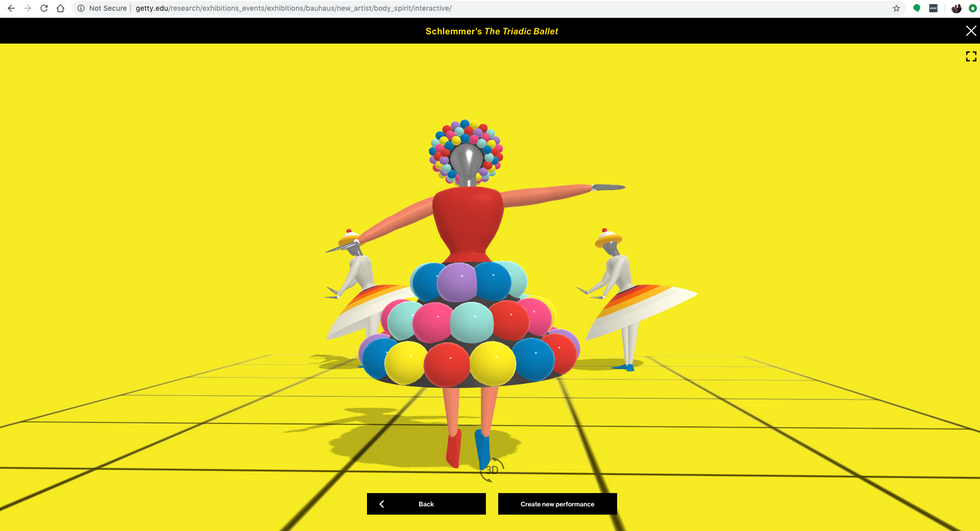Click the Back button
Screen dimensions: 980x531
coord(426,504)
